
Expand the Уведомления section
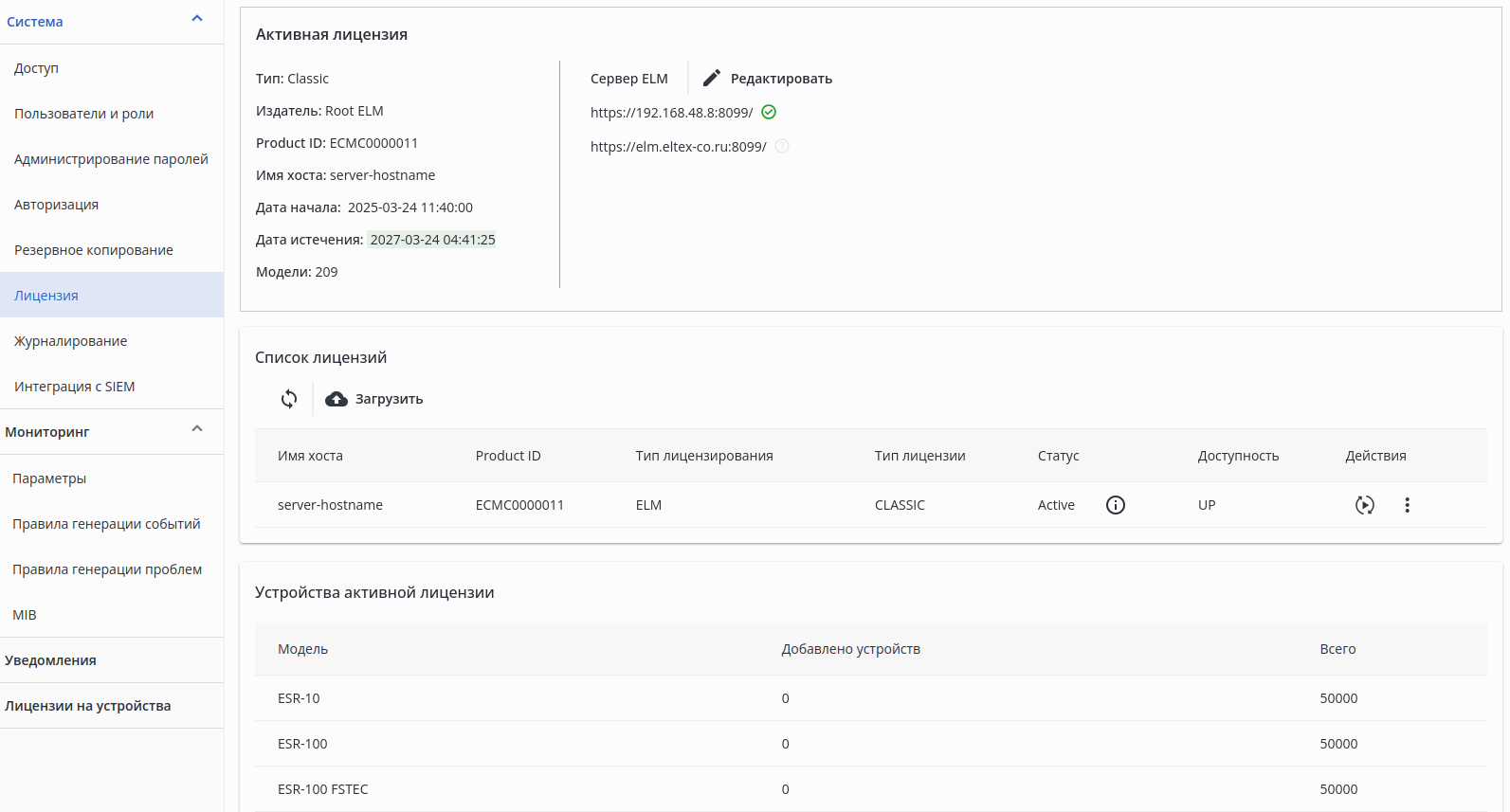coord(50,660)
